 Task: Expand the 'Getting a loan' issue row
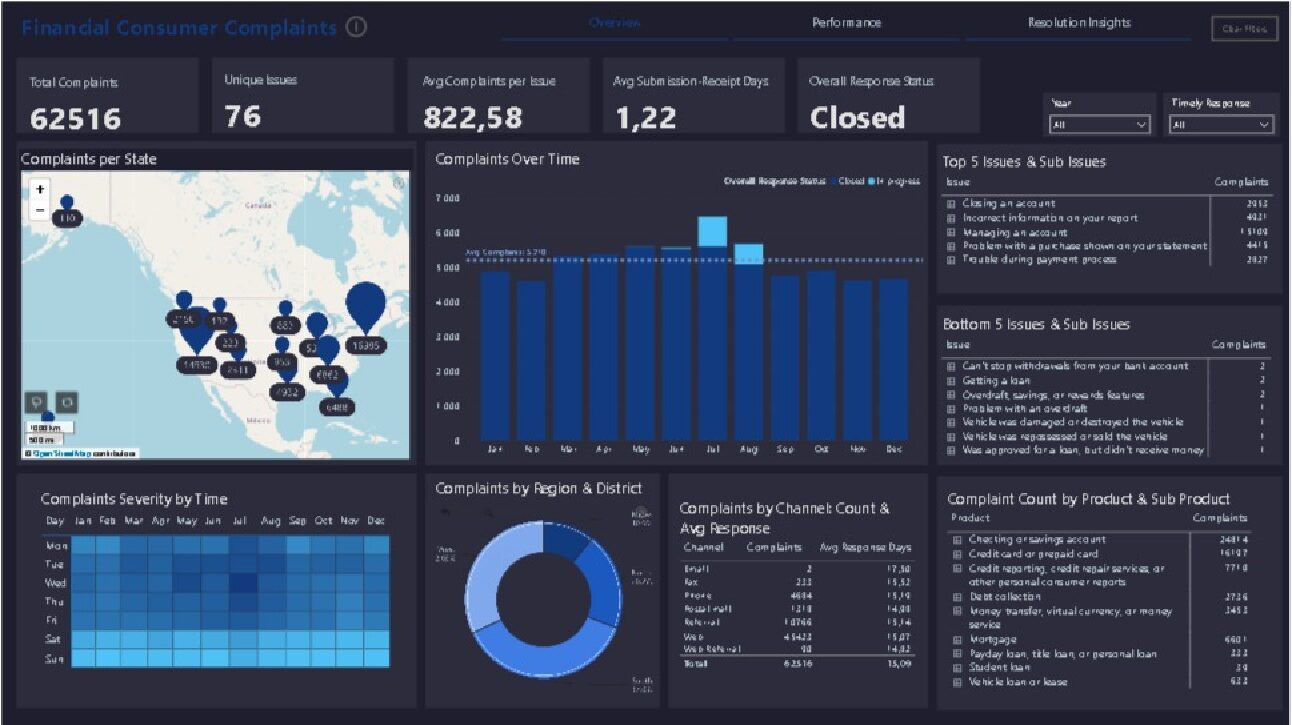pyautogui.click(x=951, y=381)
